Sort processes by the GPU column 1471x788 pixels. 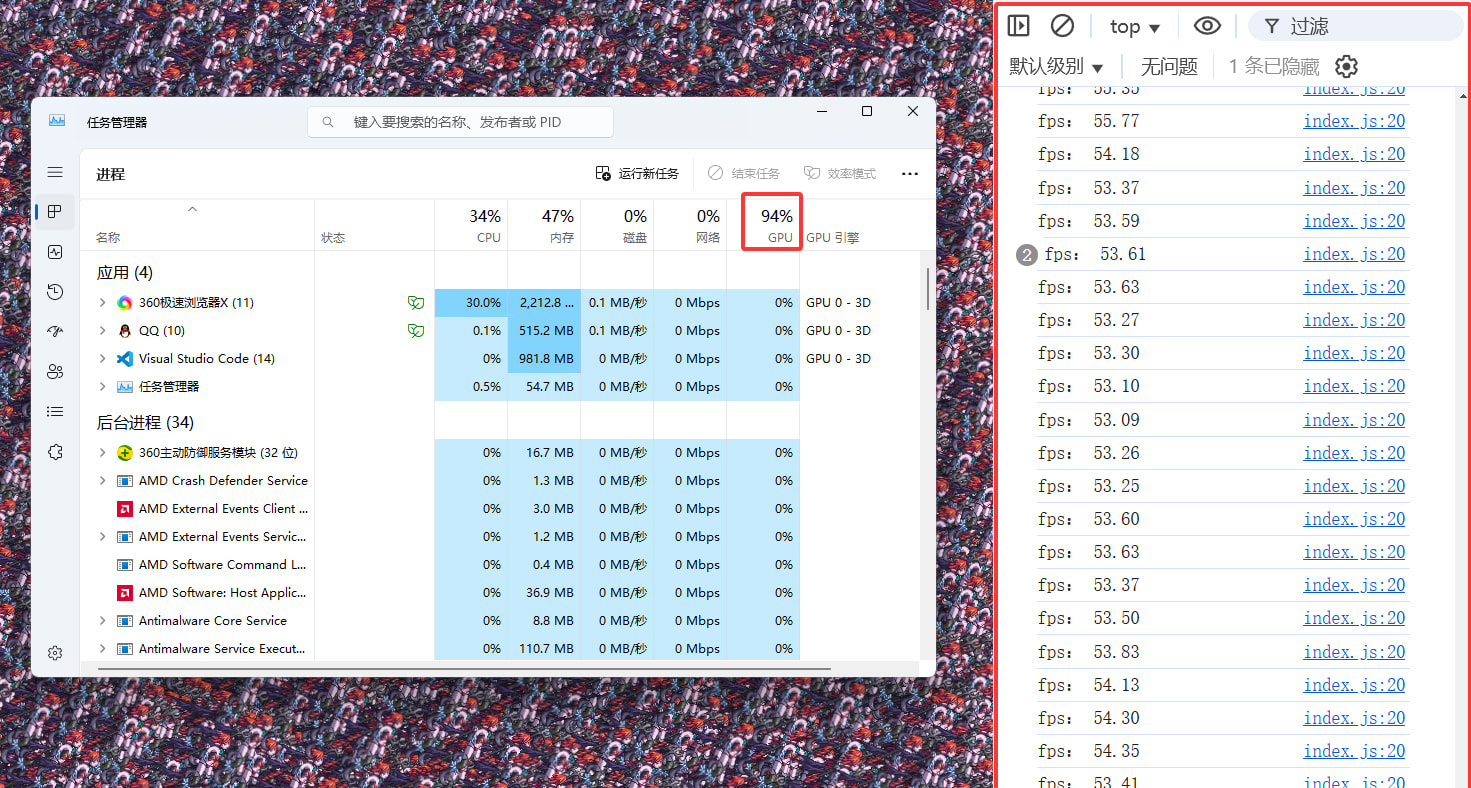coord(771,225)
